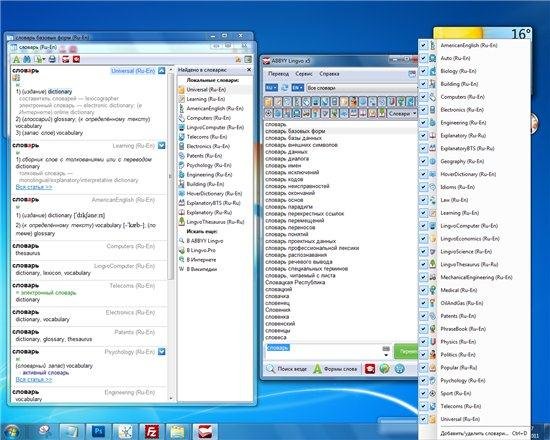Open source language Ru dropdown
550x440 pixels.
coord(271,88)
